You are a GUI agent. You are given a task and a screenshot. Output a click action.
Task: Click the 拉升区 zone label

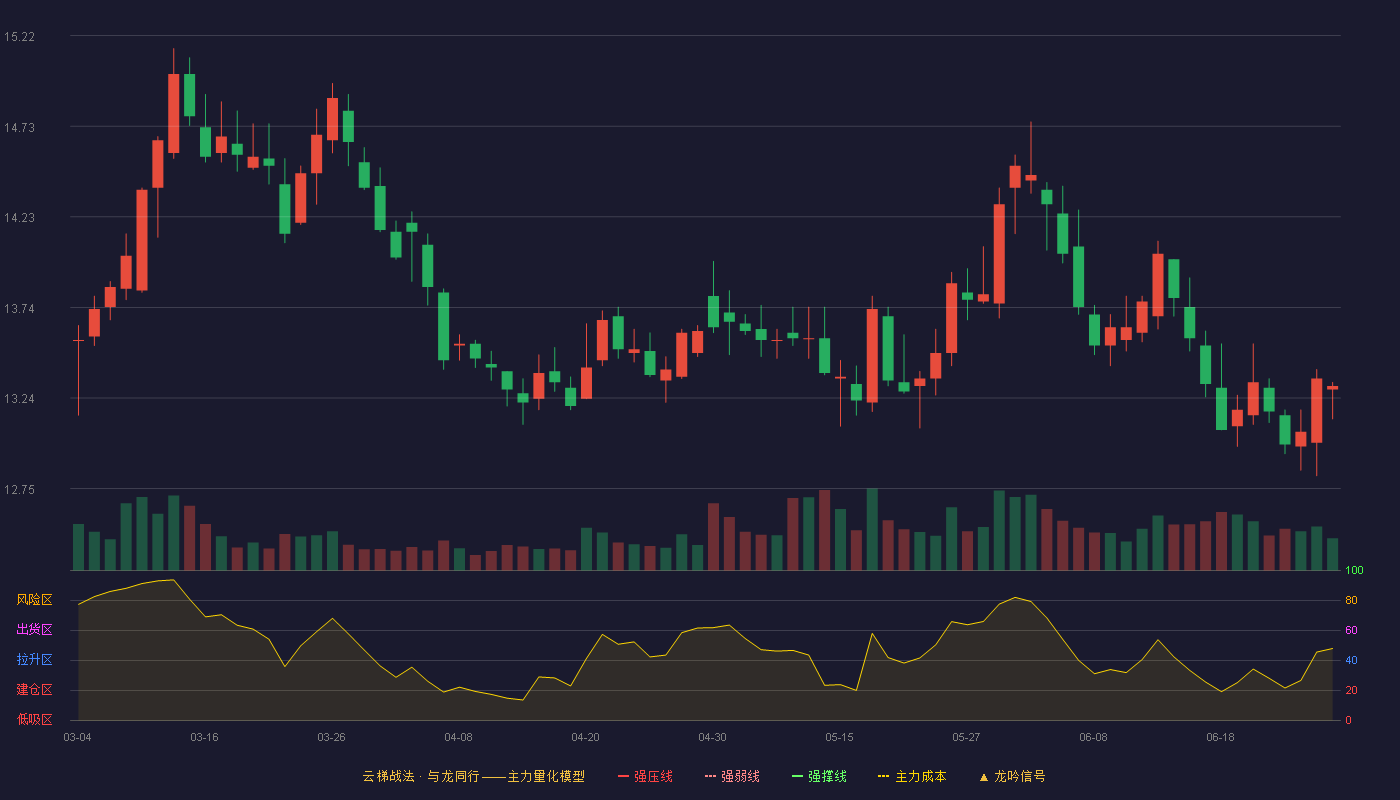tap(34, 660)
